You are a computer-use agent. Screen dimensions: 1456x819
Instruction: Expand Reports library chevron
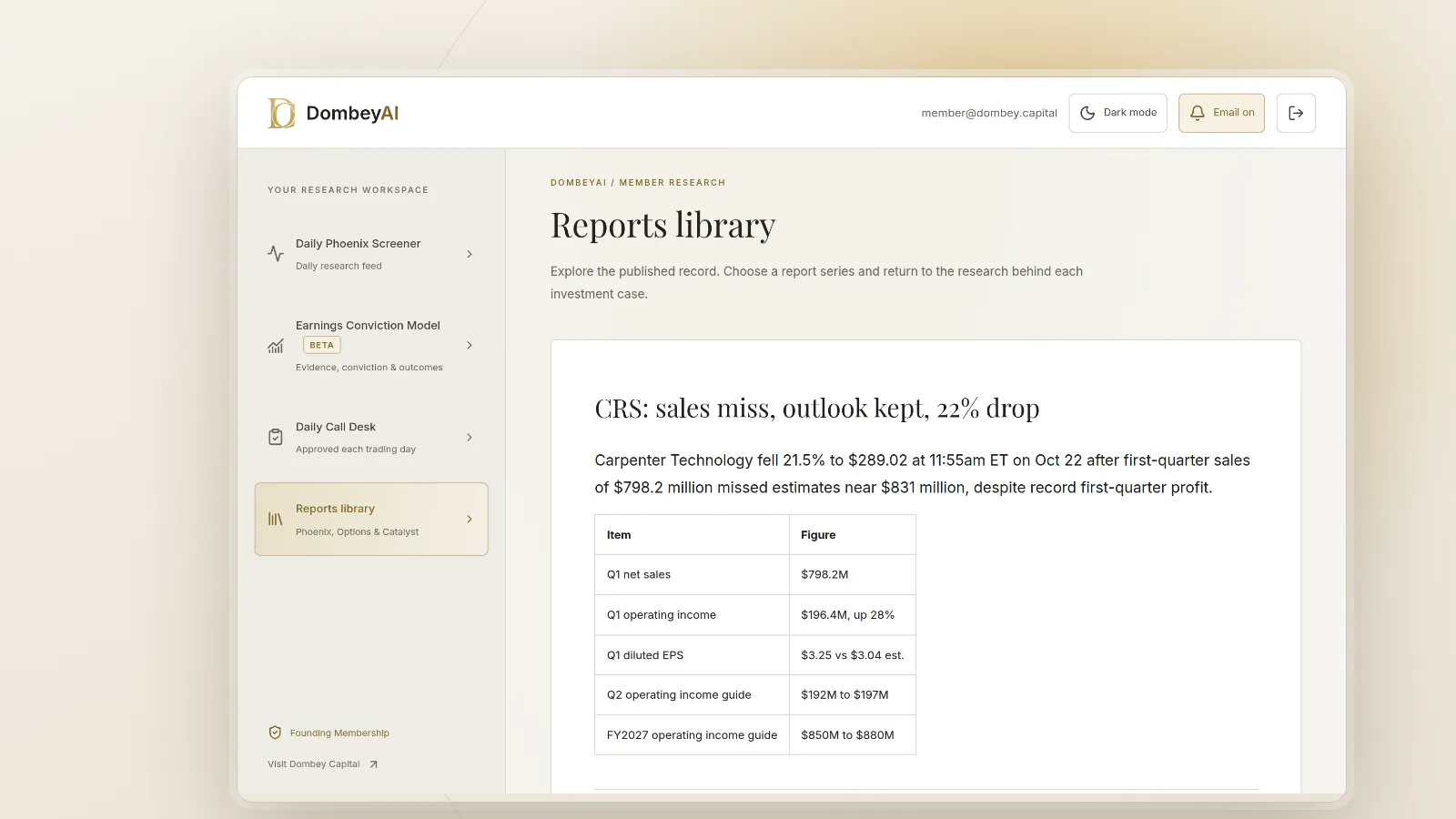pos(470,519)
